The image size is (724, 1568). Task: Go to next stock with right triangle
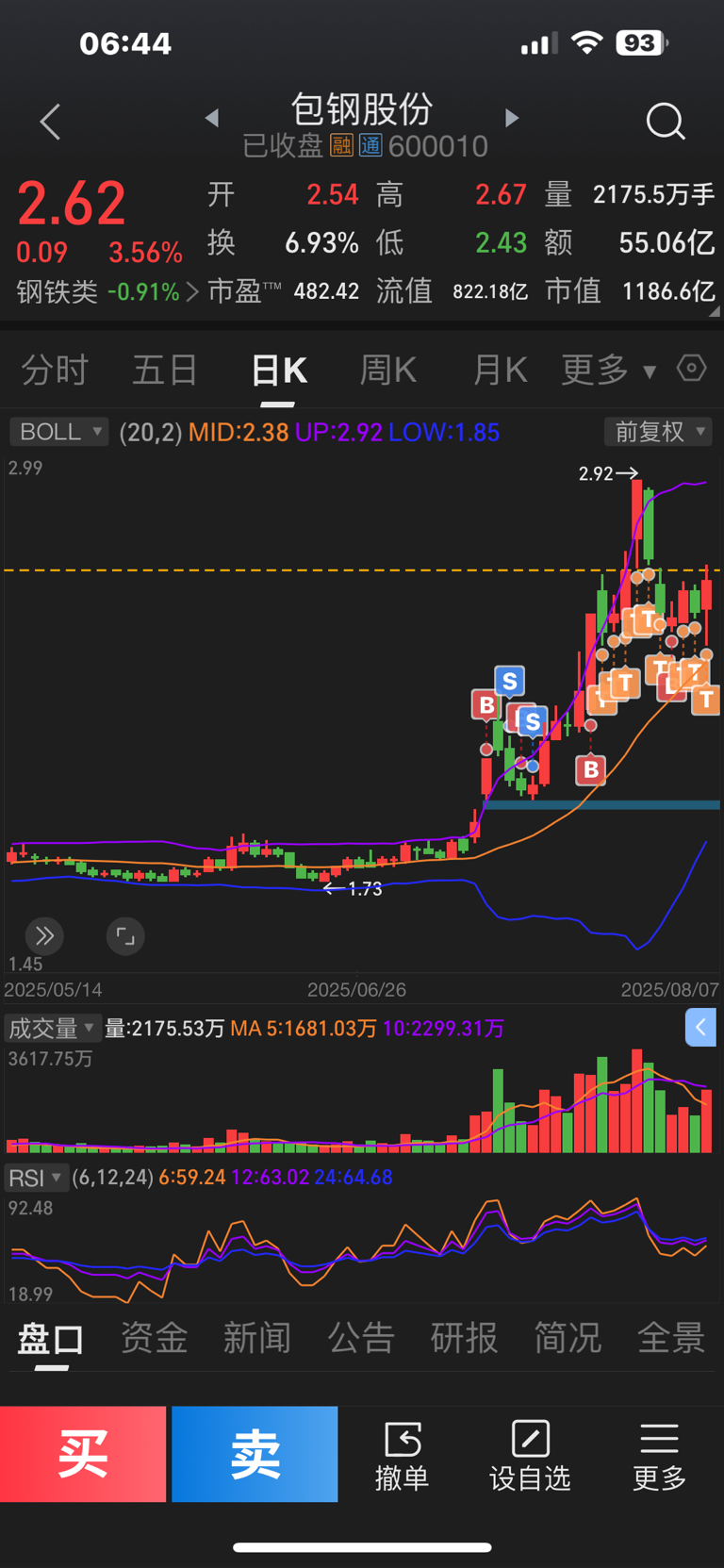click(512, 118)
